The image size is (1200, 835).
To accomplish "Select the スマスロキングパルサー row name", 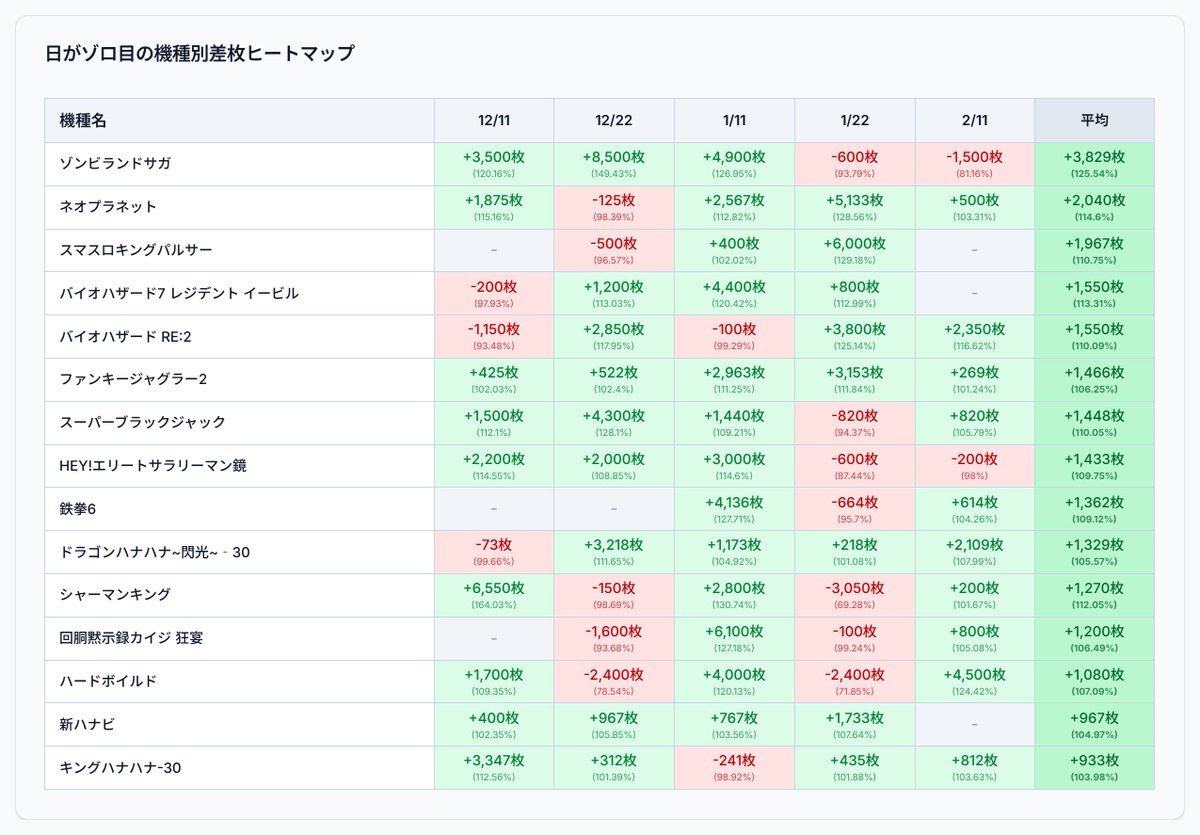I will tap(136, 249).
